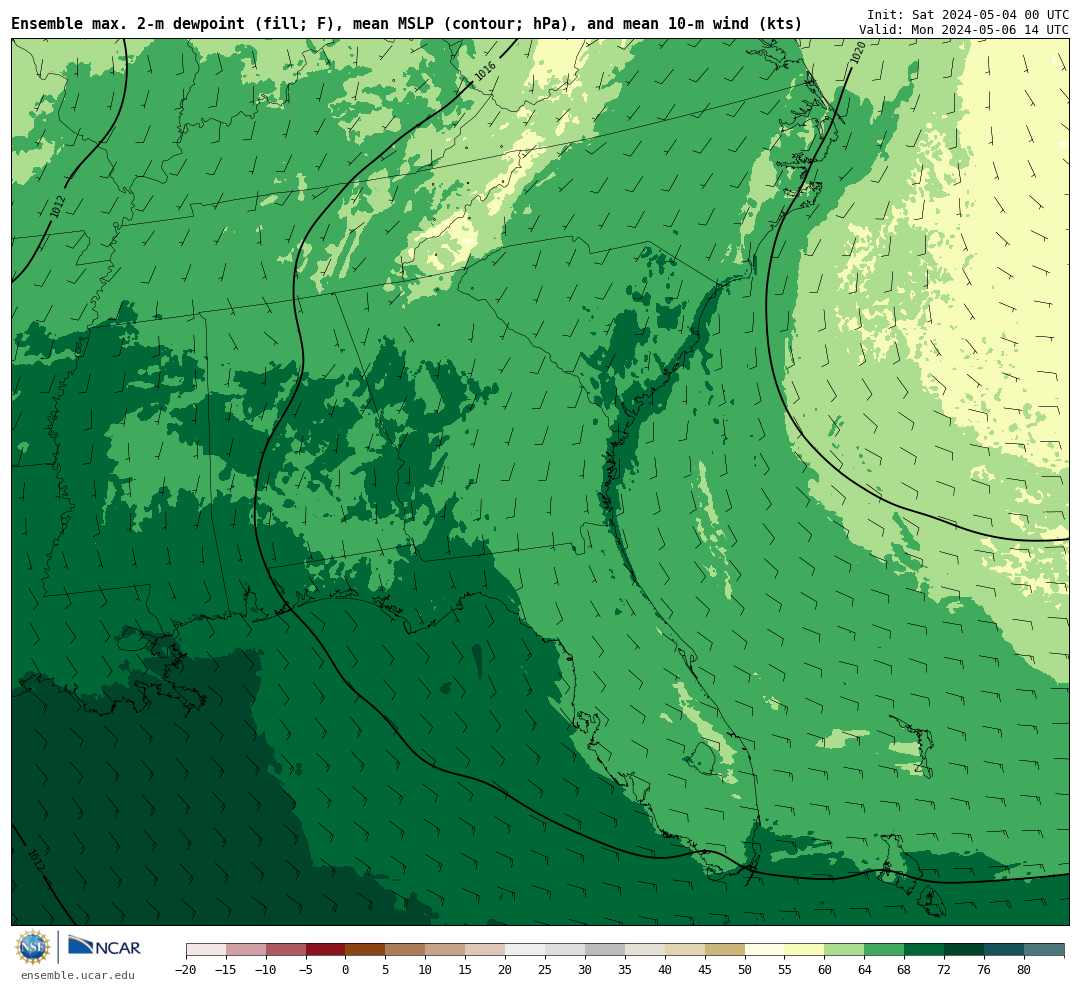This screenshot has width=1080, height=988.
Task: Pick the dark red swatch between -5 and 0
Action: point(326,950)
